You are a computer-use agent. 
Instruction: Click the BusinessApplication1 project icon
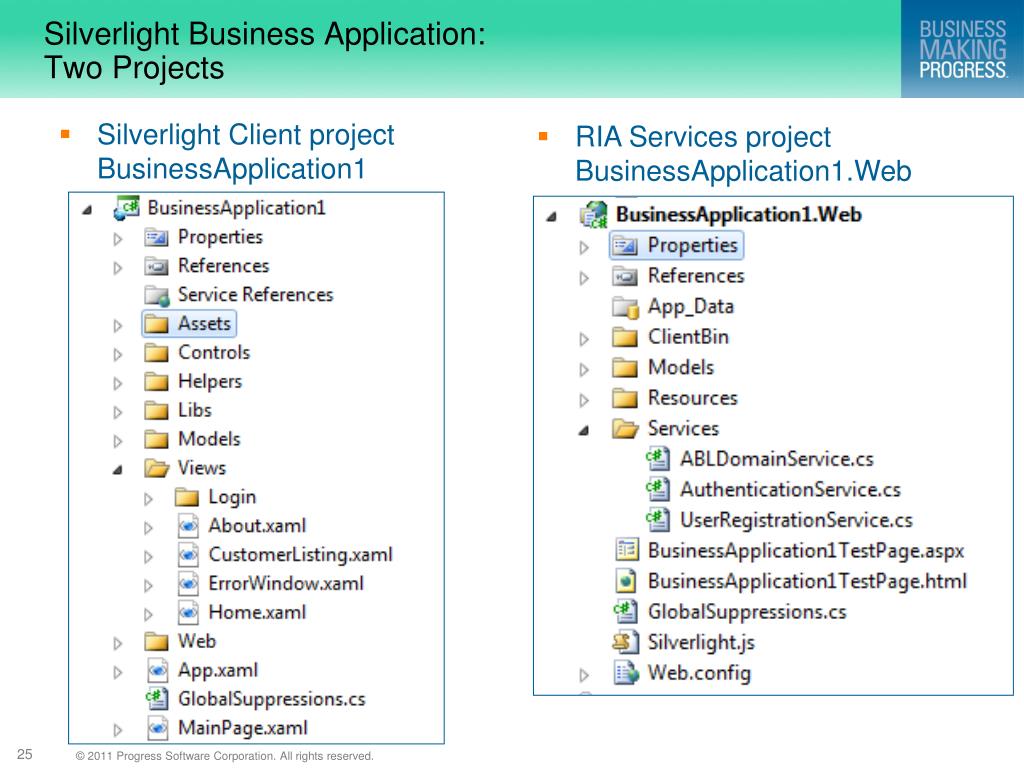(126, 208)
